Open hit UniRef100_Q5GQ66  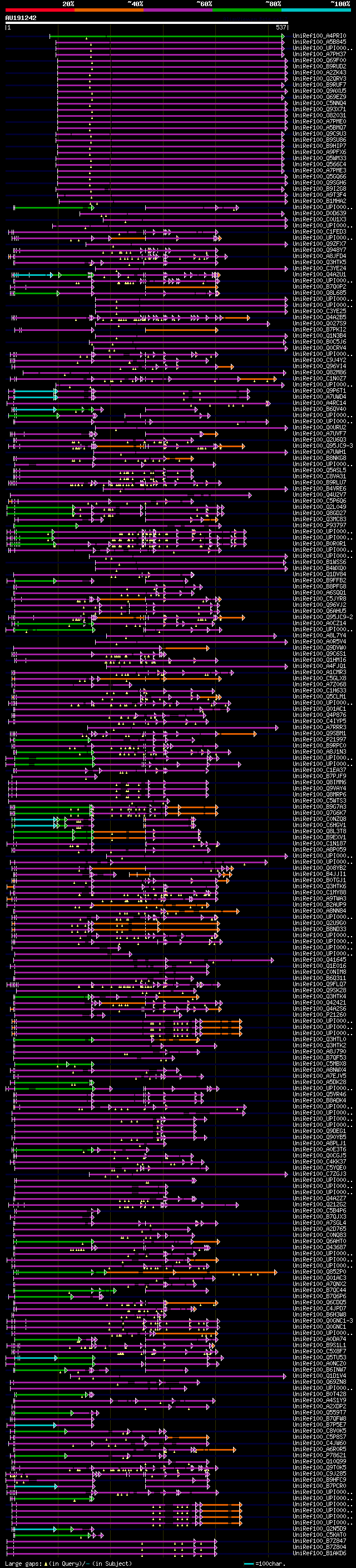point(319,176)
